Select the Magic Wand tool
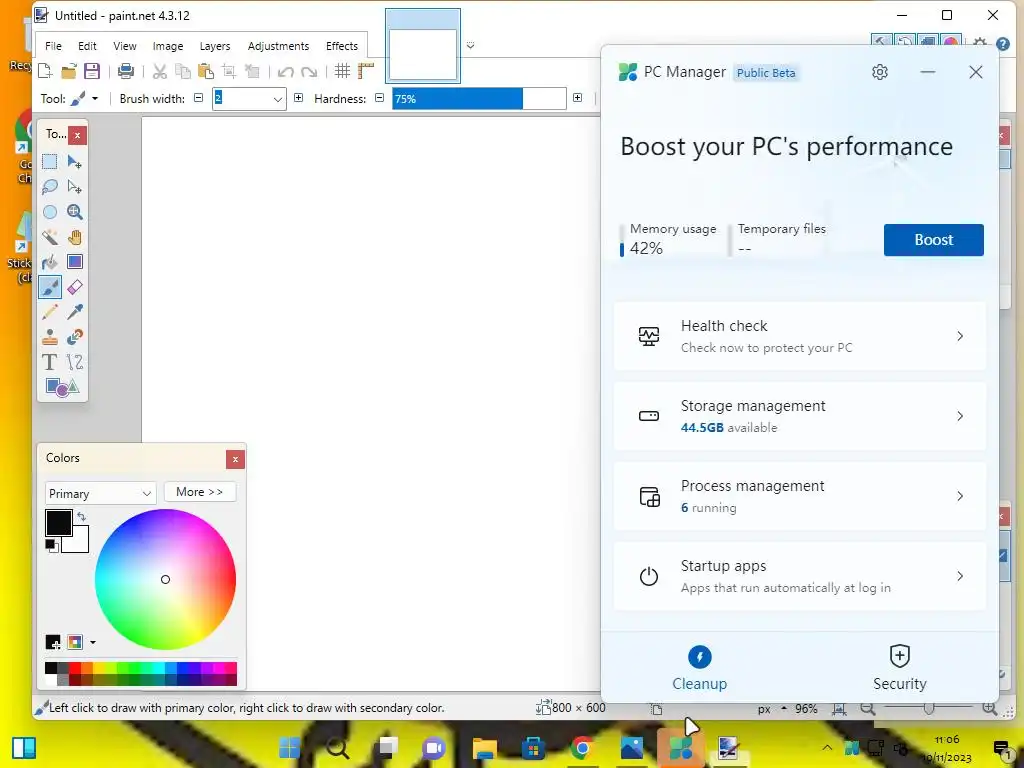Viewport: 1024px width, 768px height. coord(50,237)
